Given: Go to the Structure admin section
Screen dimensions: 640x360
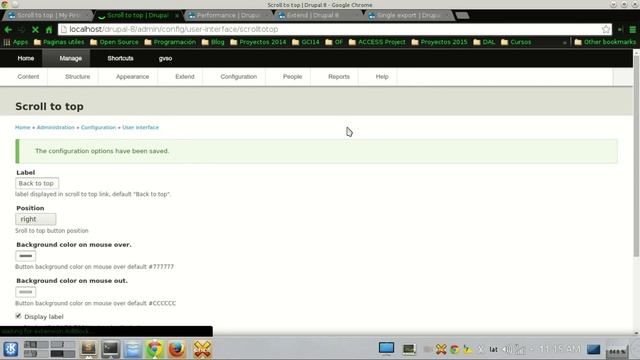Looking at the screenshot, I should (78, 77).
